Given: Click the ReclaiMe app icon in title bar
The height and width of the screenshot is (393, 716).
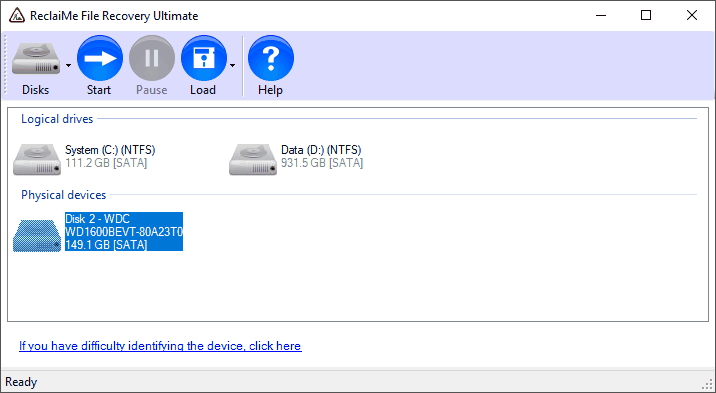Looking at the screenshot, I should 17,16.
